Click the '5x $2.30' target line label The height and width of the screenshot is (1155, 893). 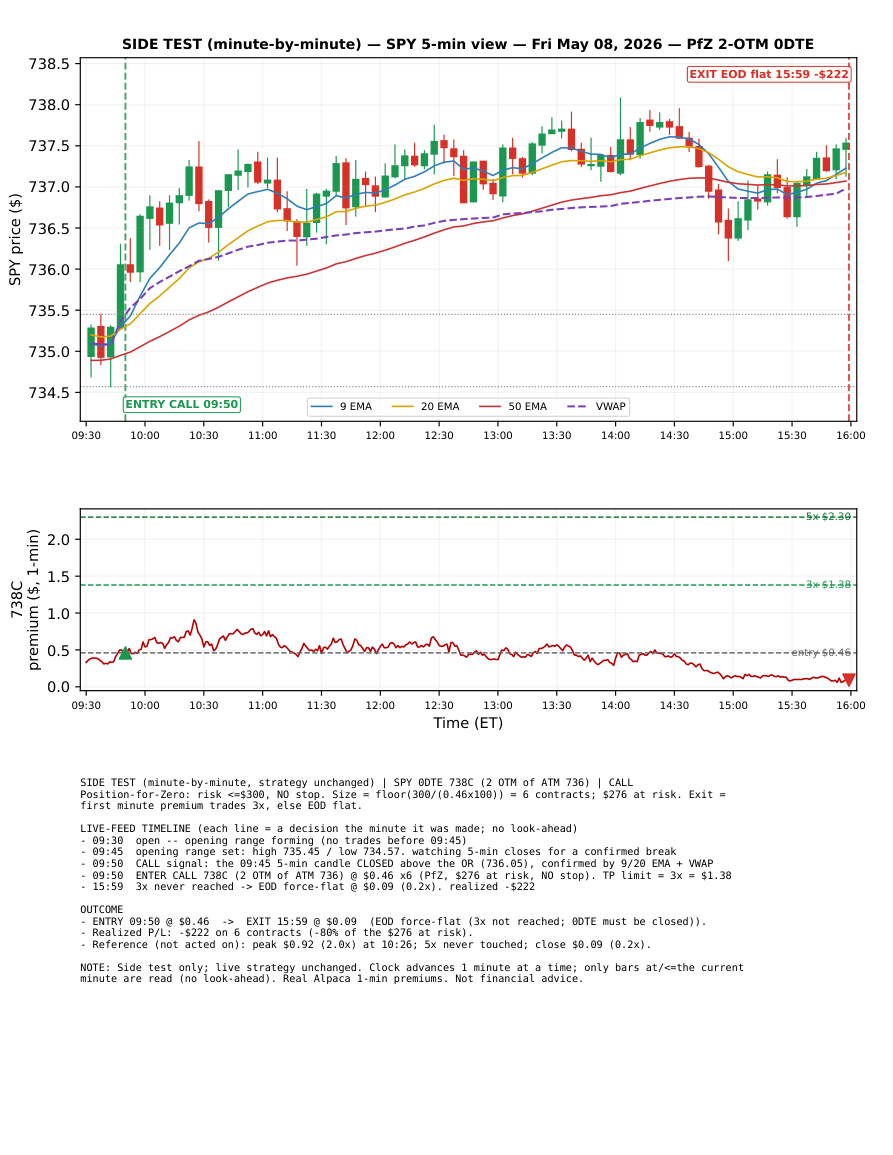tap(828, 517)
